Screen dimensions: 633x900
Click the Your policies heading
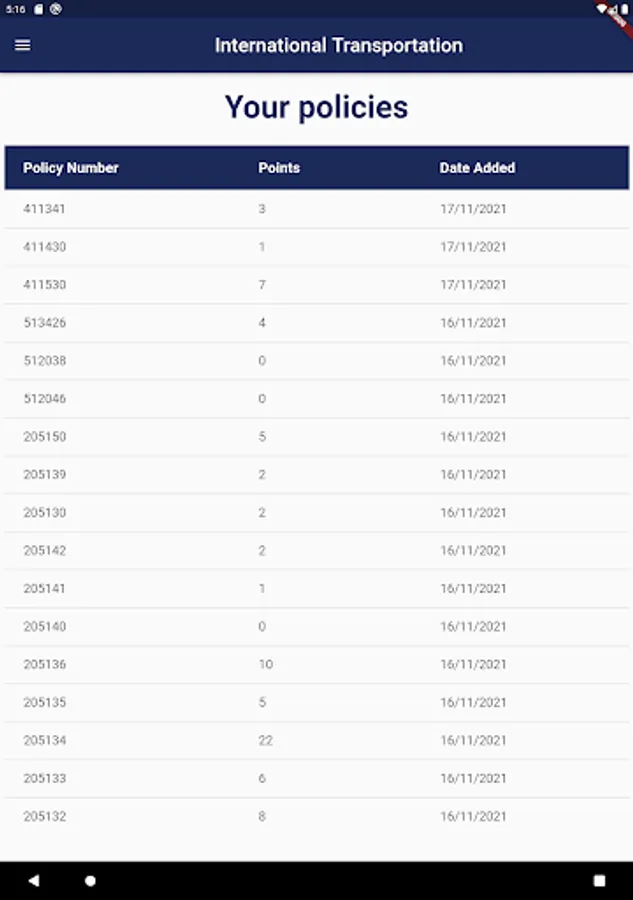[316, 107]
